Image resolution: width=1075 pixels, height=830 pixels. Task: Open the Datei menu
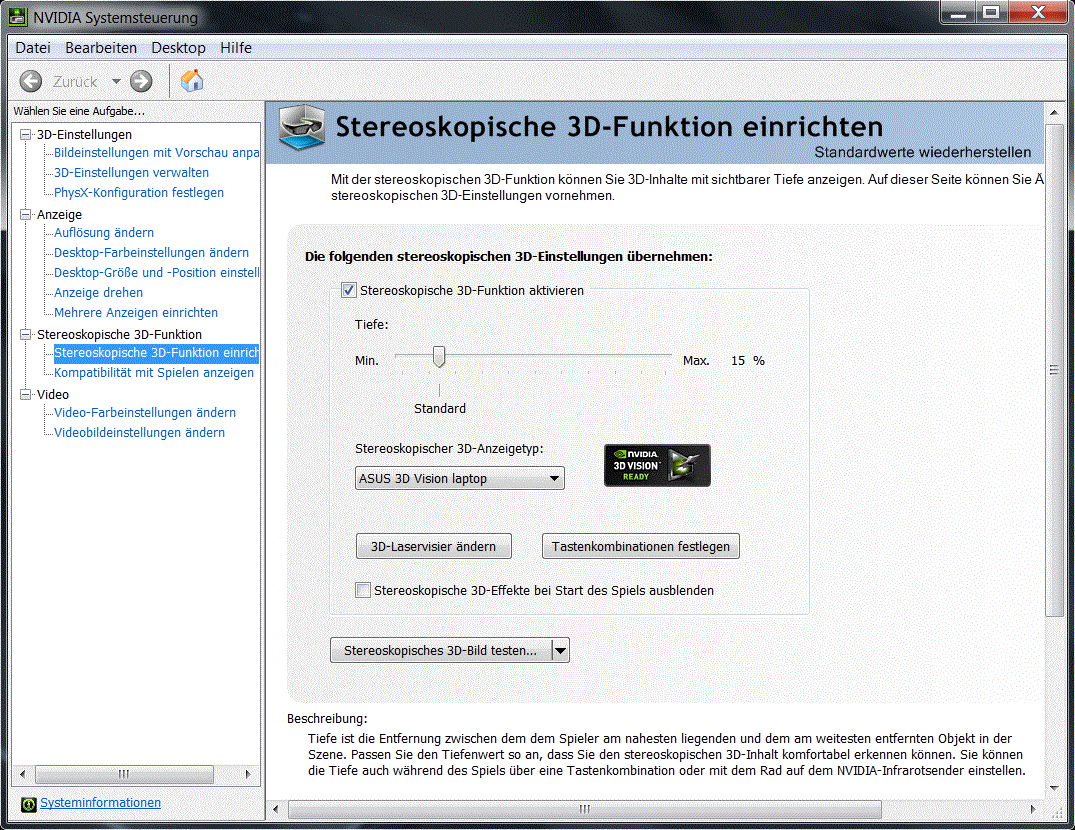click(33, 48)
